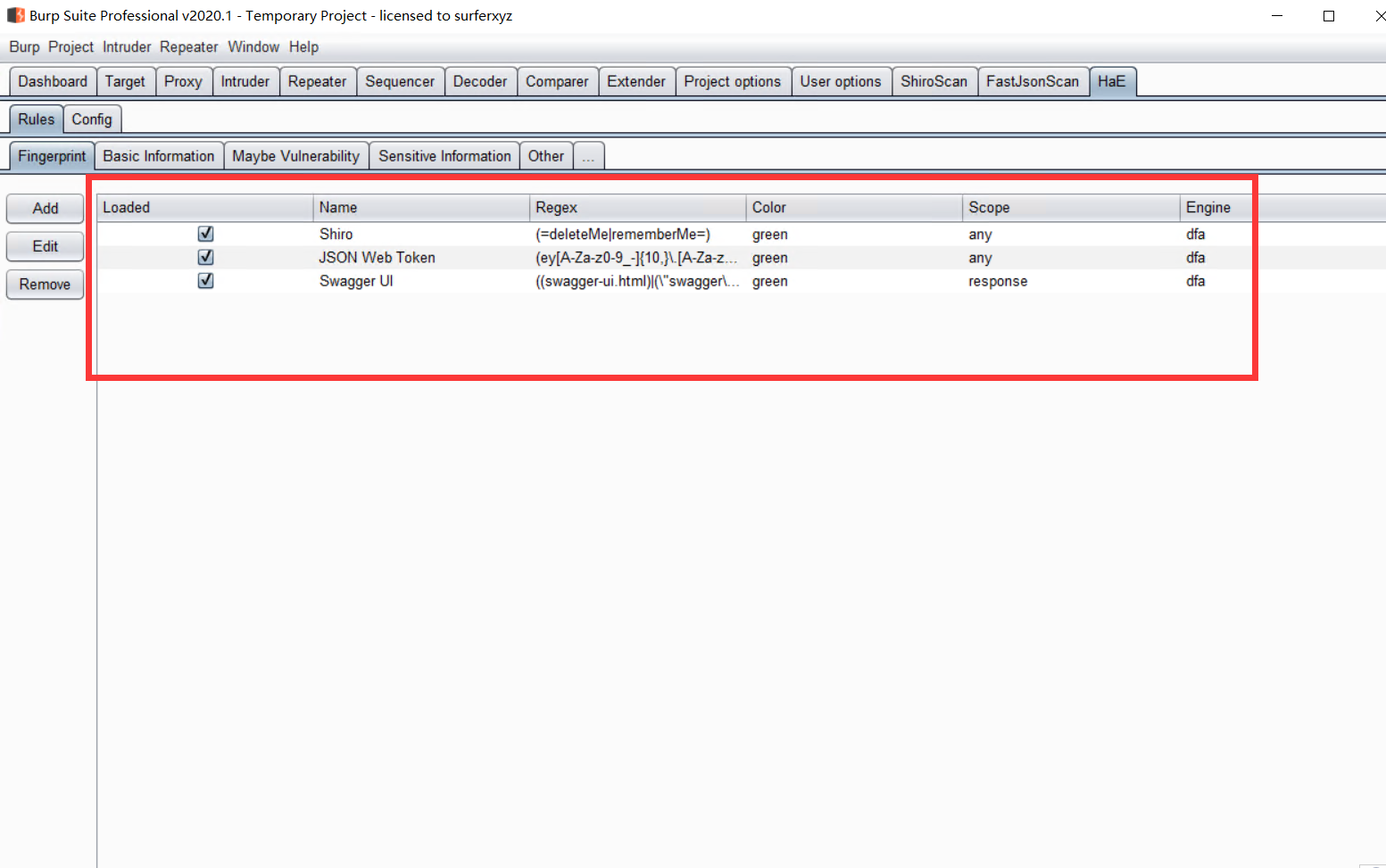Open the FastJsonScan tab

tap(1033, 81)
